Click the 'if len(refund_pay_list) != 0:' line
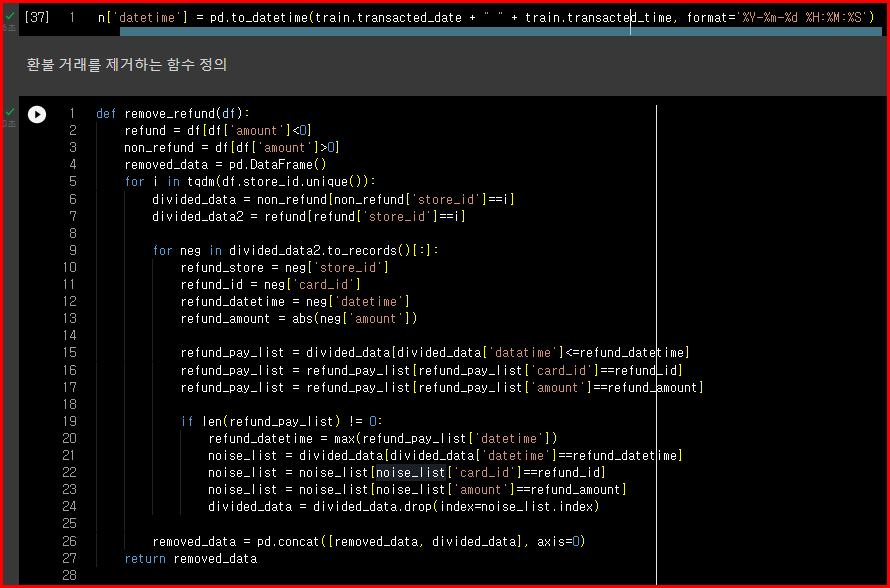The height and width of the screenshot is (588, 890). click(282, 421)
